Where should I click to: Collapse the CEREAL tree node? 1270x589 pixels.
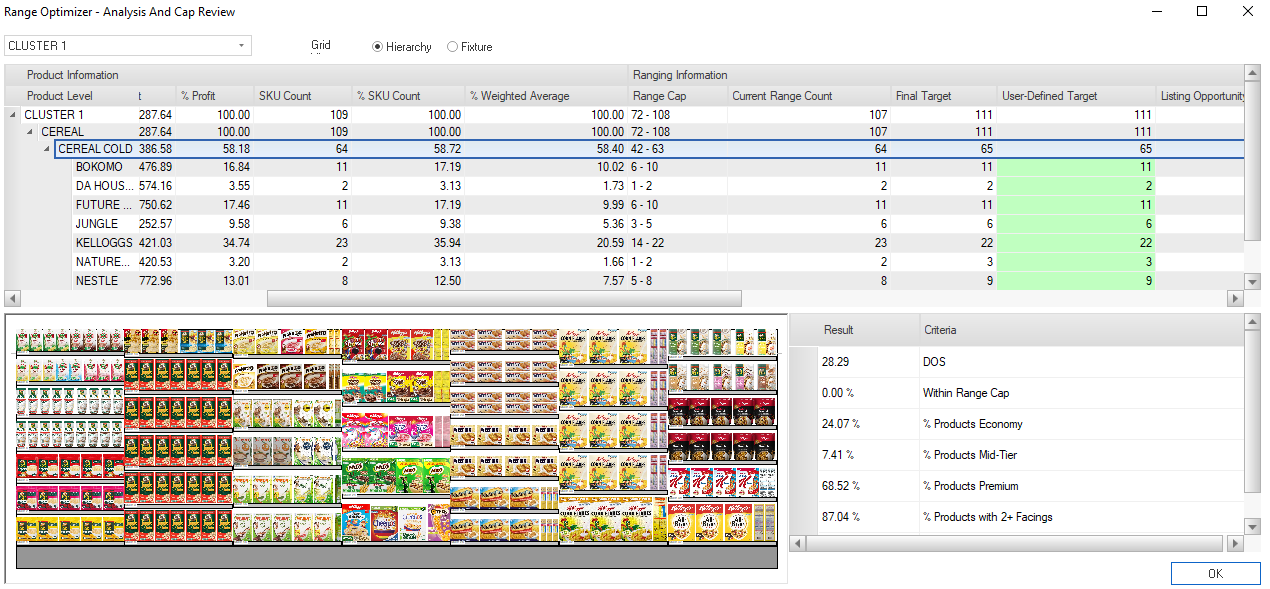point(30,131)
